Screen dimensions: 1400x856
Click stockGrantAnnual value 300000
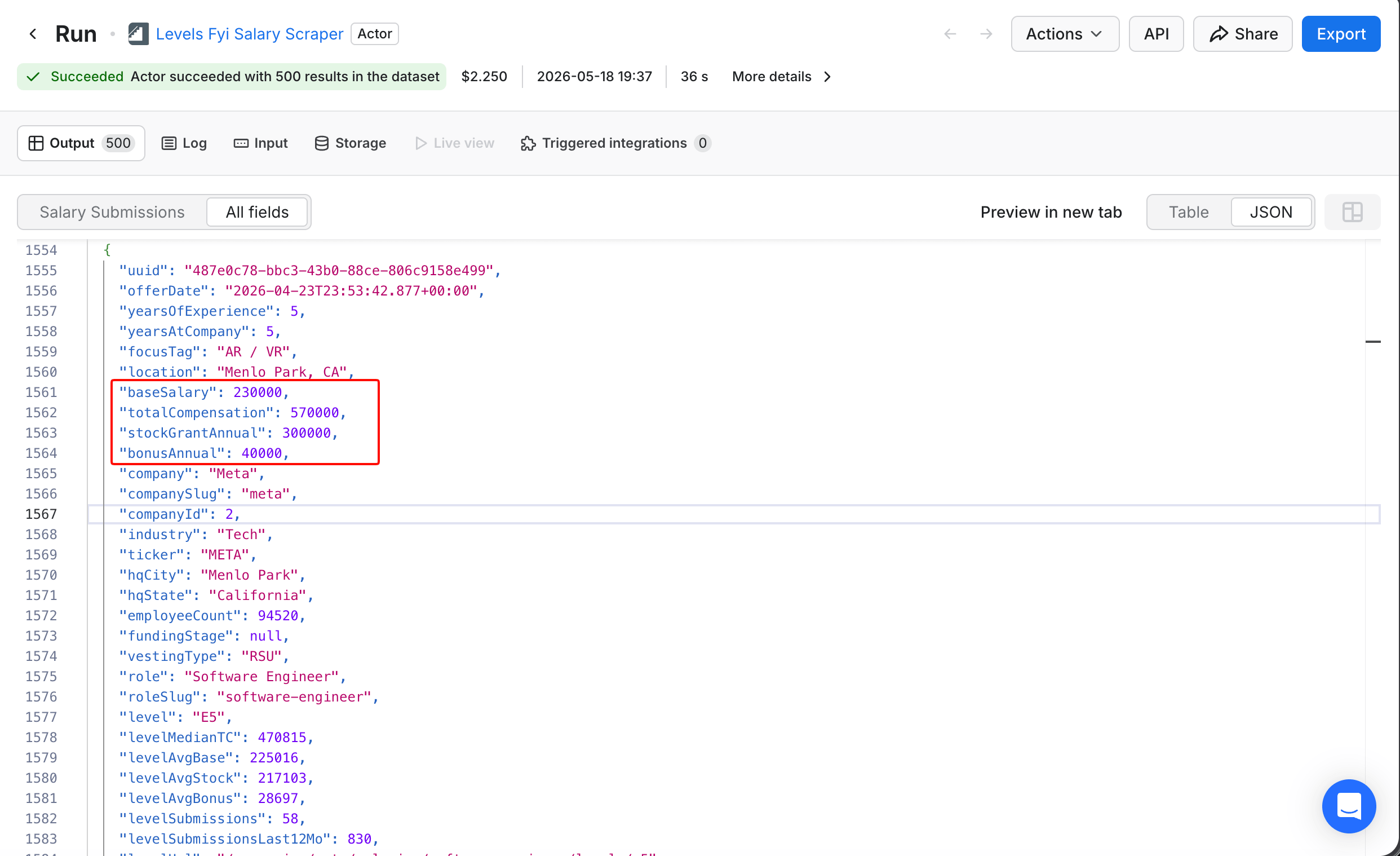coord(306,433)
